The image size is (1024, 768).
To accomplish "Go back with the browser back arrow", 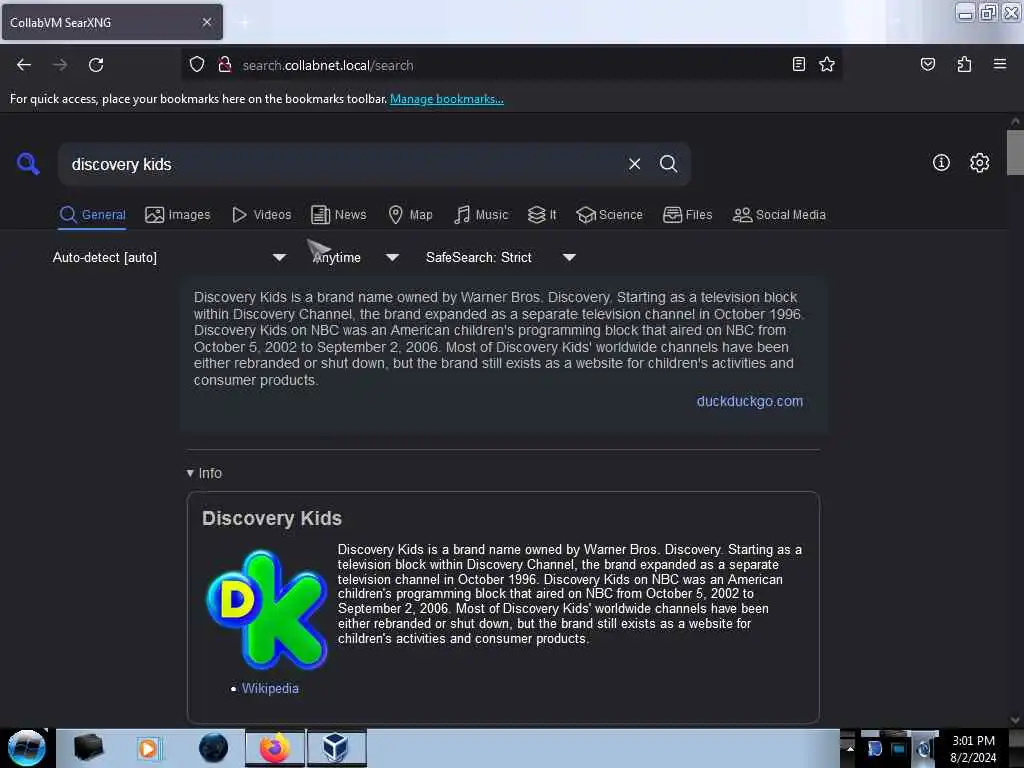I will point(24,65).
